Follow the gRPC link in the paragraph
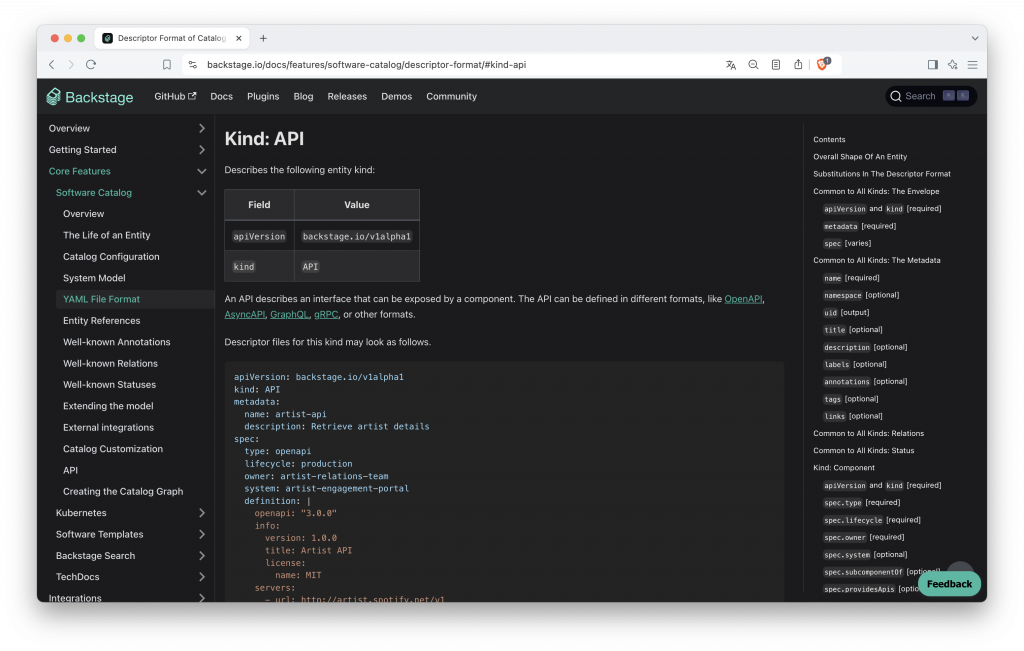This screenshot has width=1024, height=651. coord(326,314)
